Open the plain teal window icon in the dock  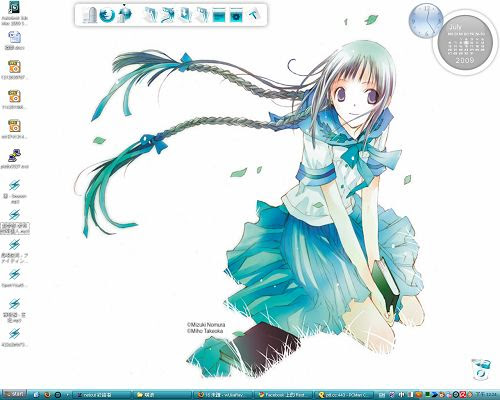point(219,15)
